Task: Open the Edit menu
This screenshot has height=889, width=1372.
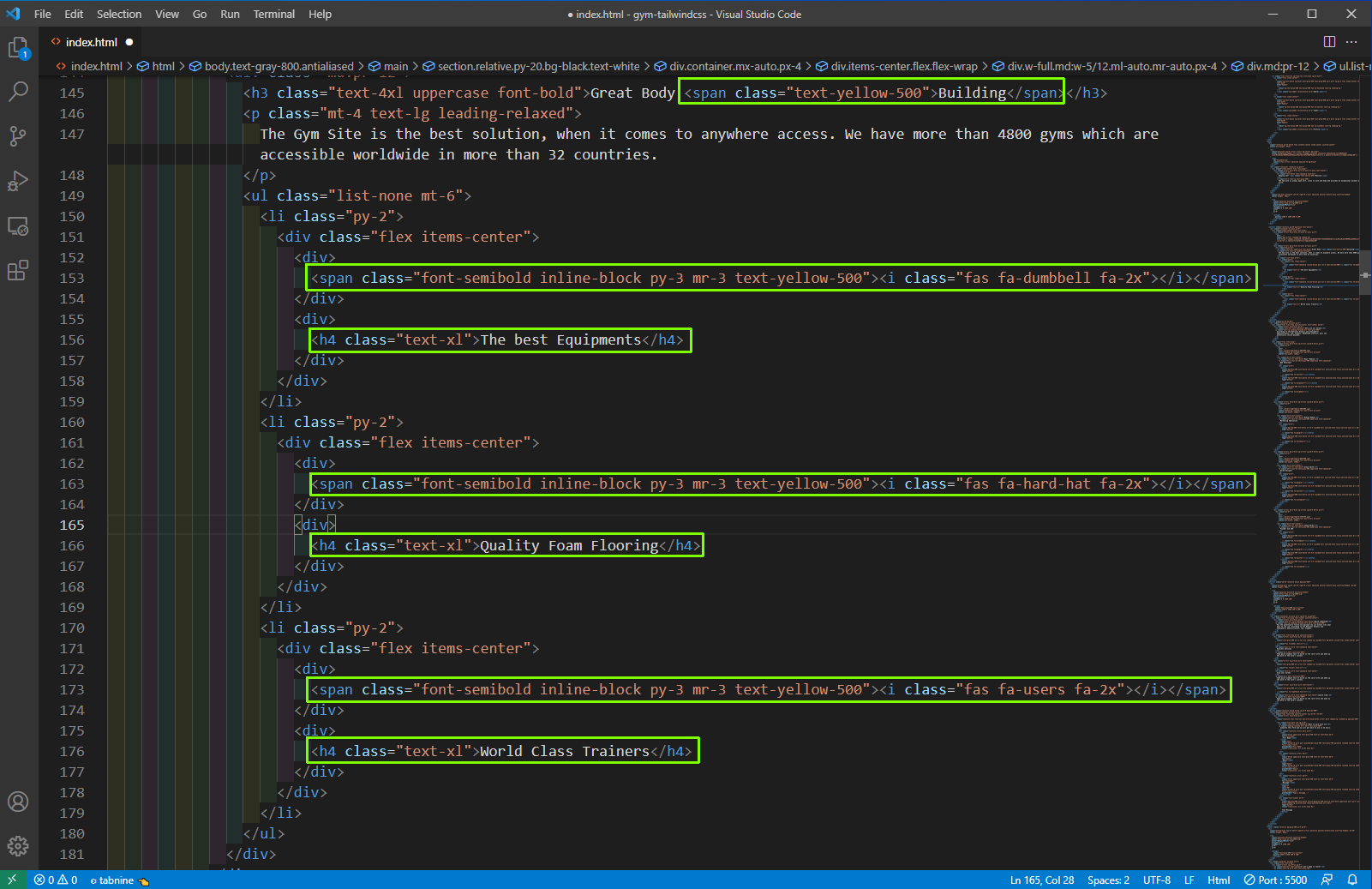Action: [x=74, y=14]
